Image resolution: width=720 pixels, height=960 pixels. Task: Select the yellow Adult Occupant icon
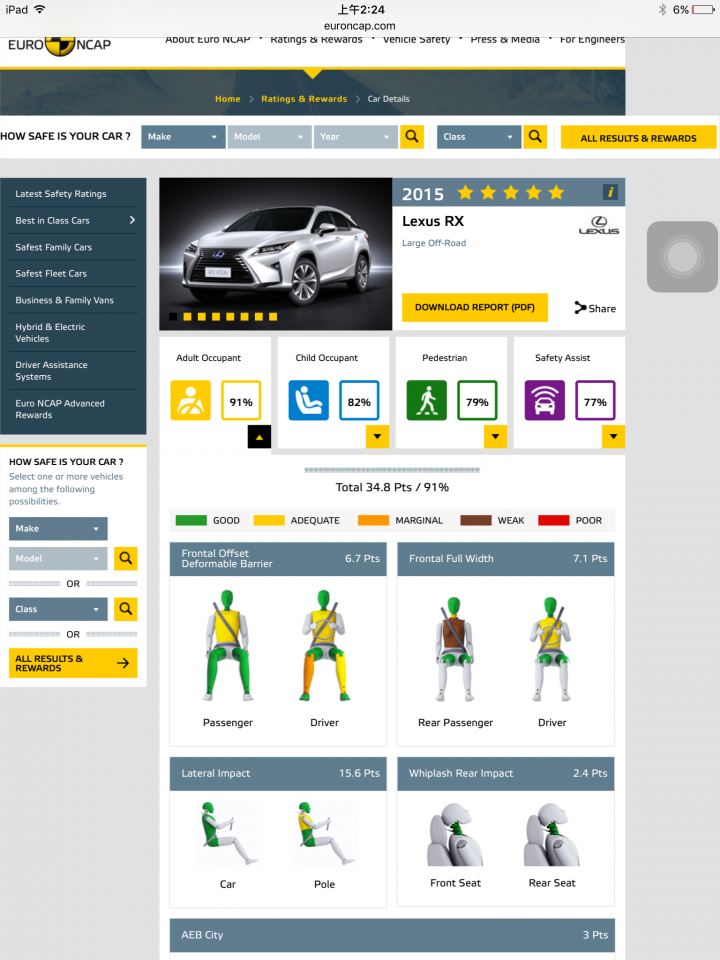pos(190,400)
